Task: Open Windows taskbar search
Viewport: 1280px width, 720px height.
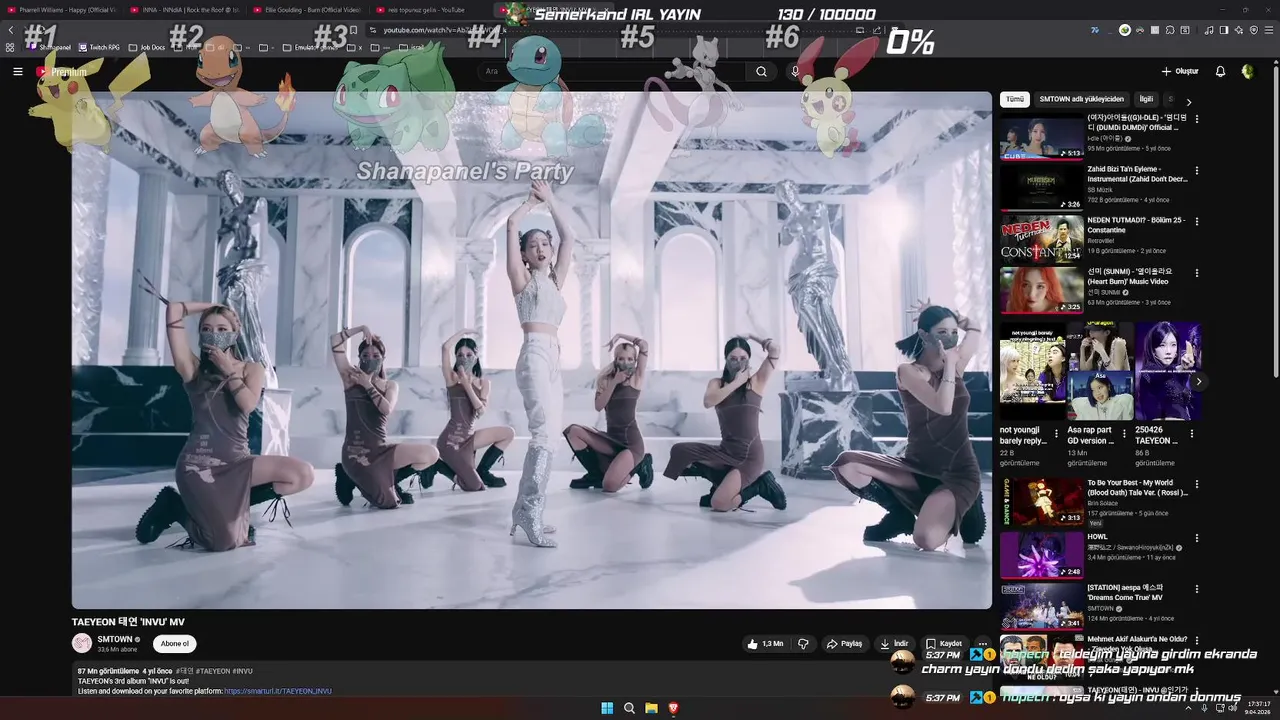Action: coord(629,708)
